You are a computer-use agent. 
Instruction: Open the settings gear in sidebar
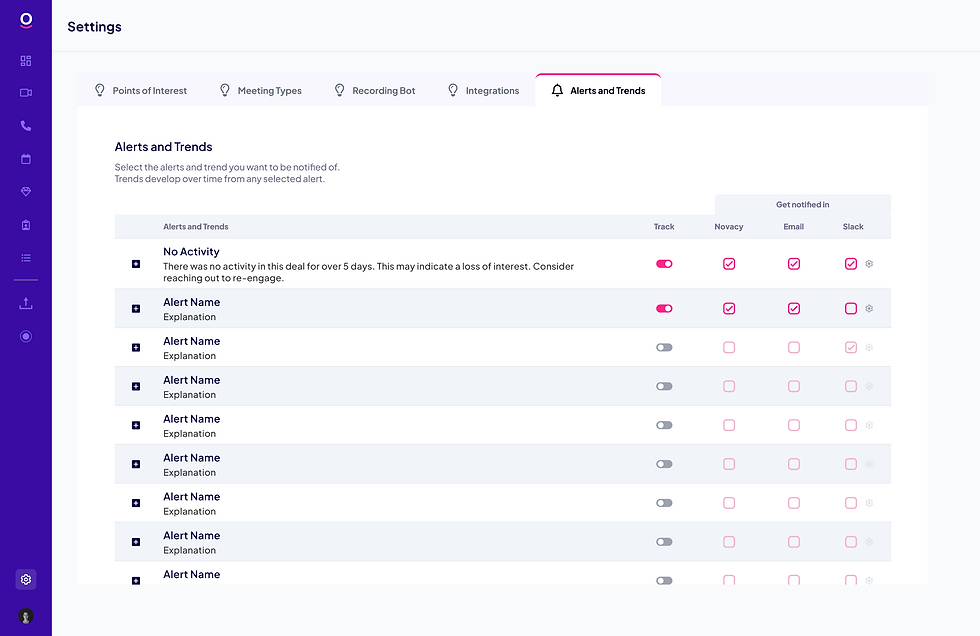26,579
